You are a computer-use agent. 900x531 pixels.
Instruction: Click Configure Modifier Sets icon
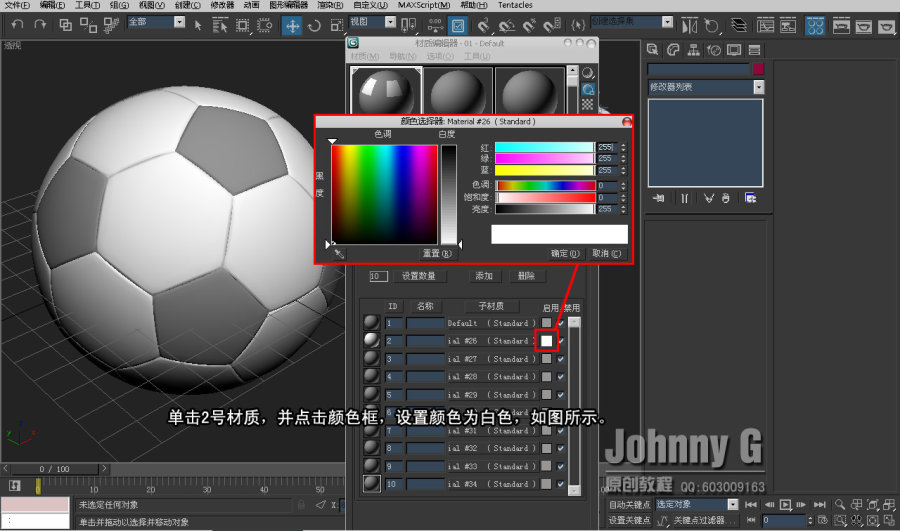[750, 198]
